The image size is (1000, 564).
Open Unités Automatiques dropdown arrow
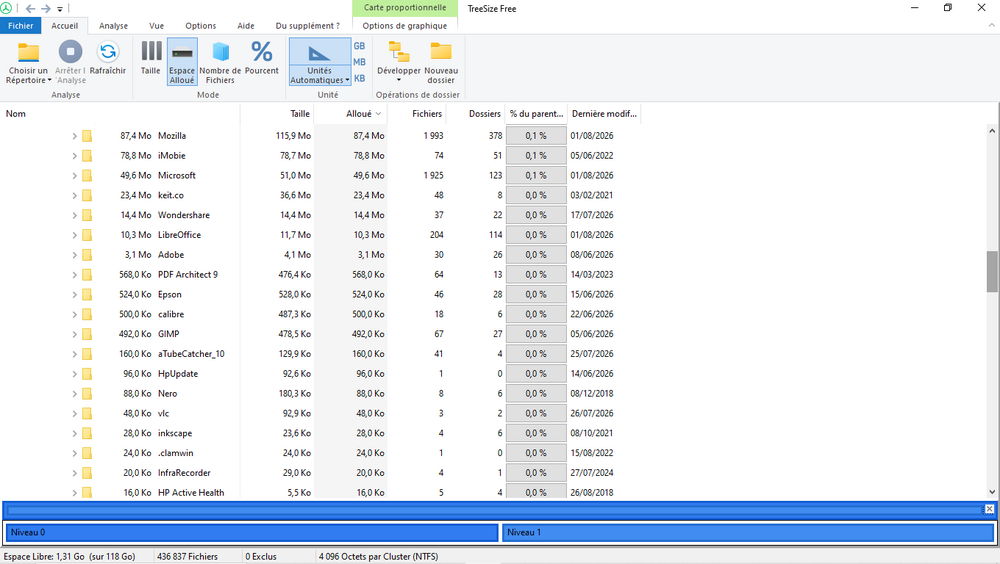(x=347, y=80)
